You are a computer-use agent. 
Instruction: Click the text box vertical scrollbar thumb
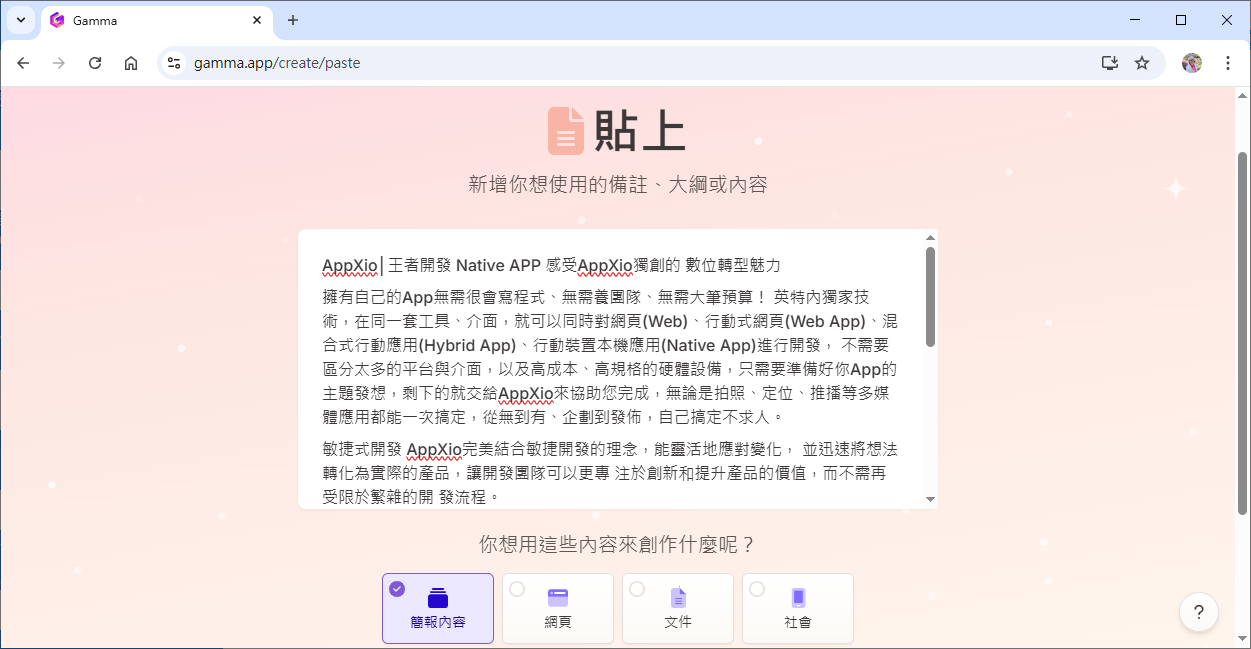tap(930, 297)
